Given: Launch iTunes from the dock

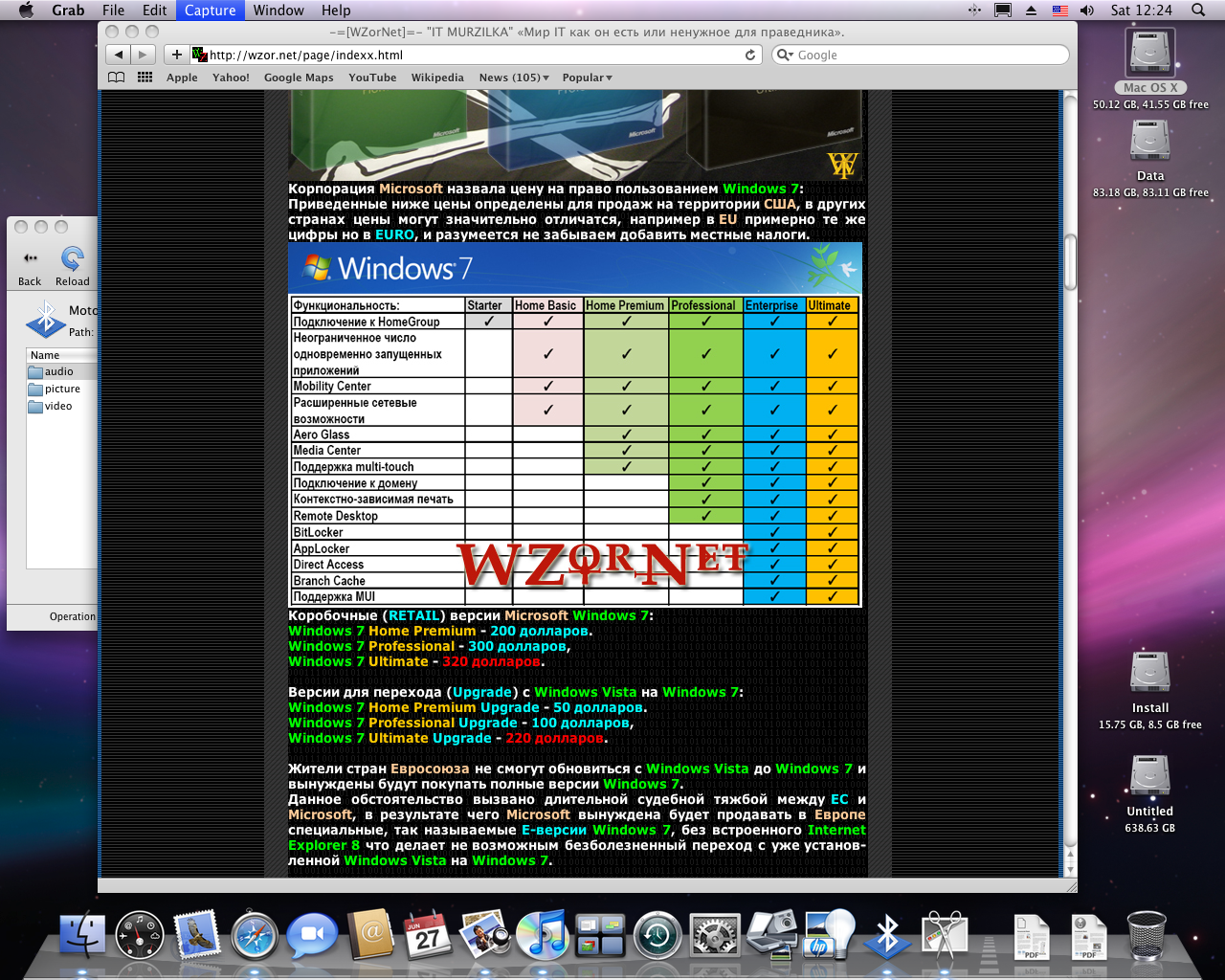Looking at the screenshot, I should 542,935.
